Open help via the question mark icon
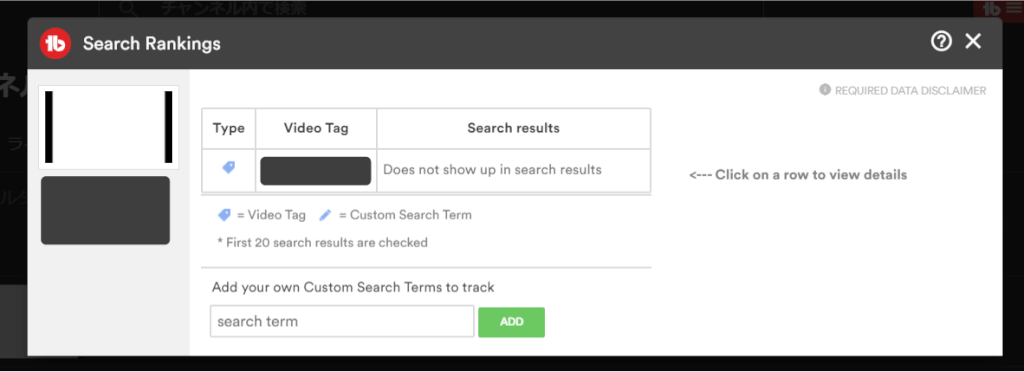Viewport: 1024px width, 372px height. (940, 42)
